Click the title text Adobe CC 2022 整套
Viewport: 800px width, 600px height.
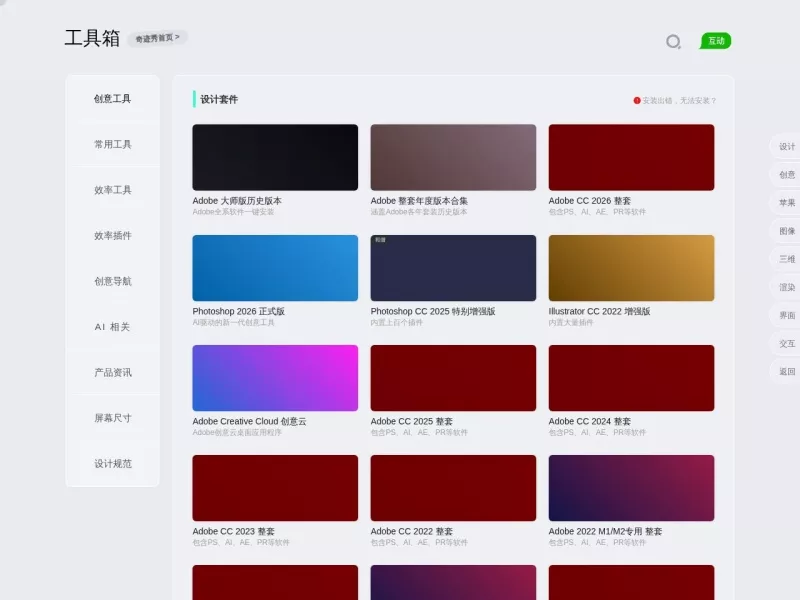tap(411, 532)
